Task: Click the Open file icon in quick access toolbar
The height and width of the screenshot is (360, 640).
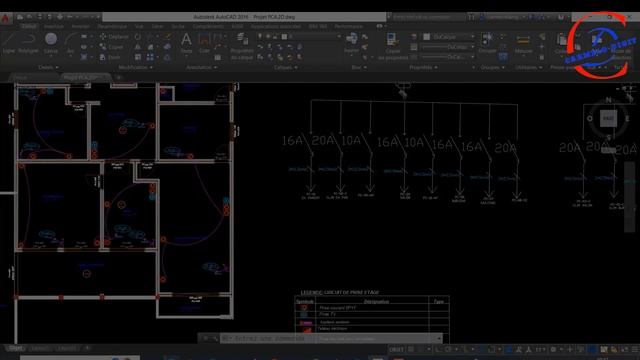Action: click(30, 17)
